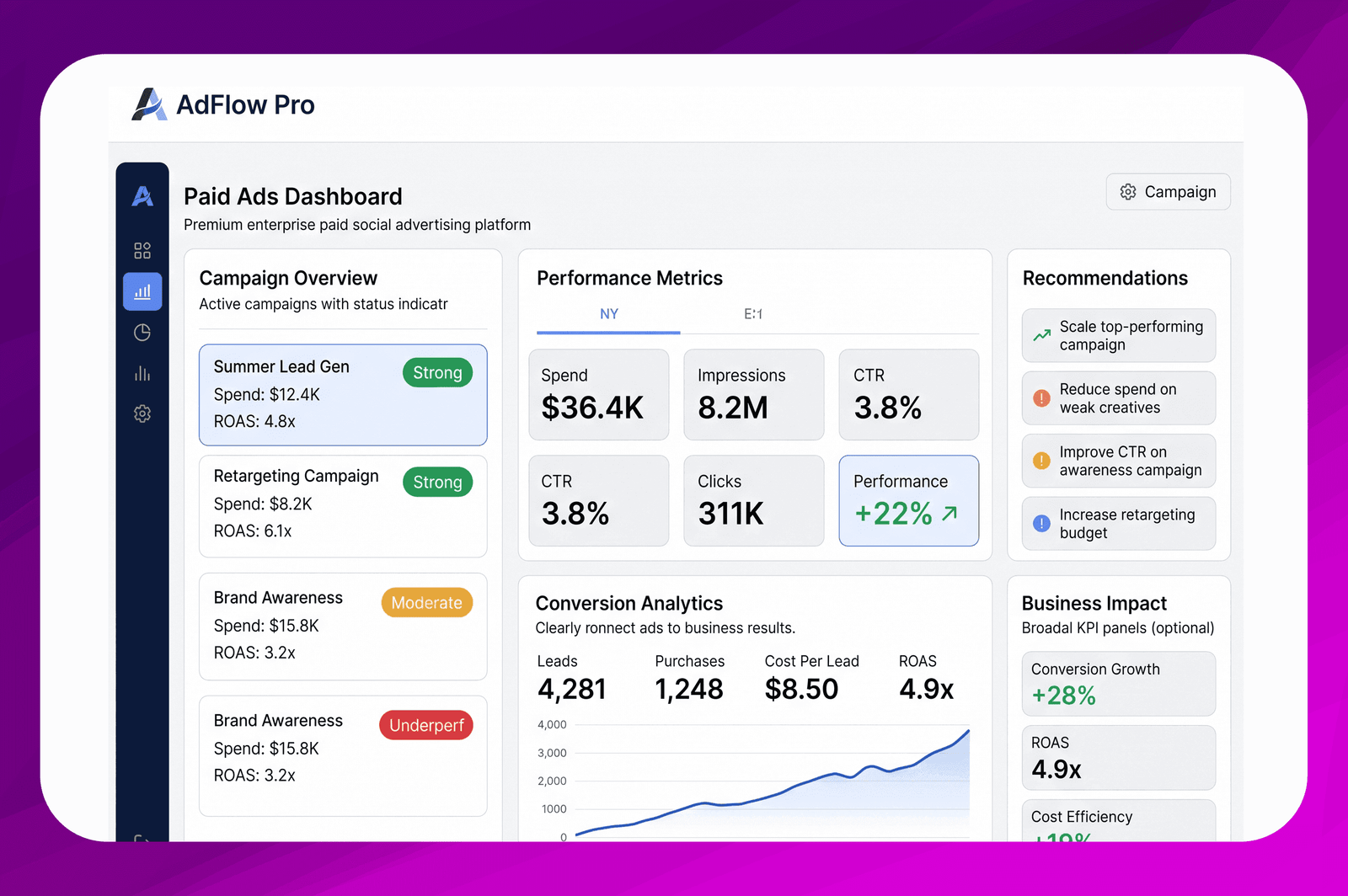Click the orange alert icon beside Improve CTR
This screenshot has width=1348, height=896.
pyautogui.click(x=1041, y=461)
